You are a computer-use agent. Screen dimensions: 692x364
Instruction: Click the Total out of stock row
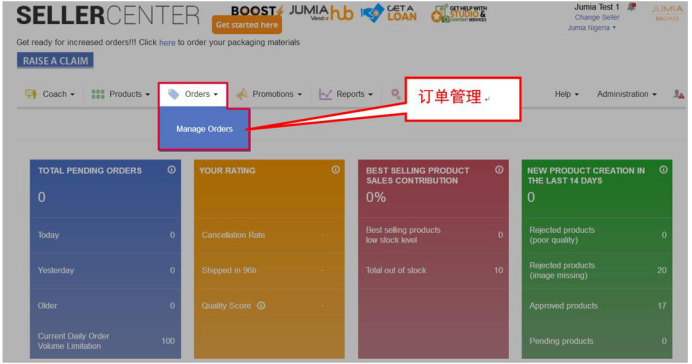(433, 270)
